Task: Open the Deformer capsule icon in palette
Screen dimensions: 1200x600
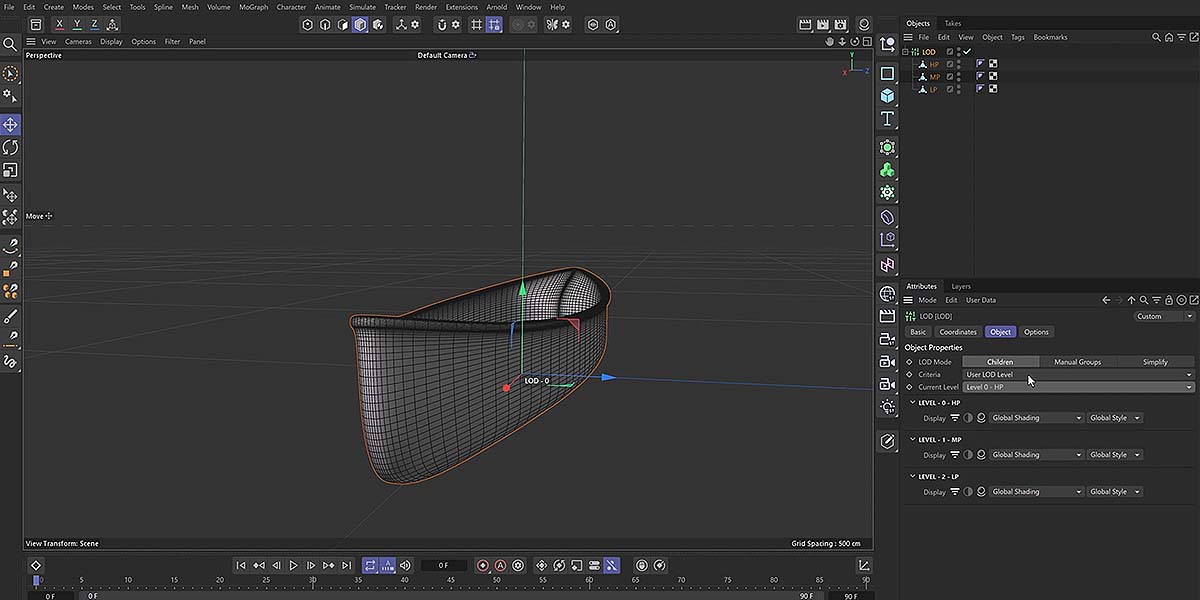Action: 887,217
